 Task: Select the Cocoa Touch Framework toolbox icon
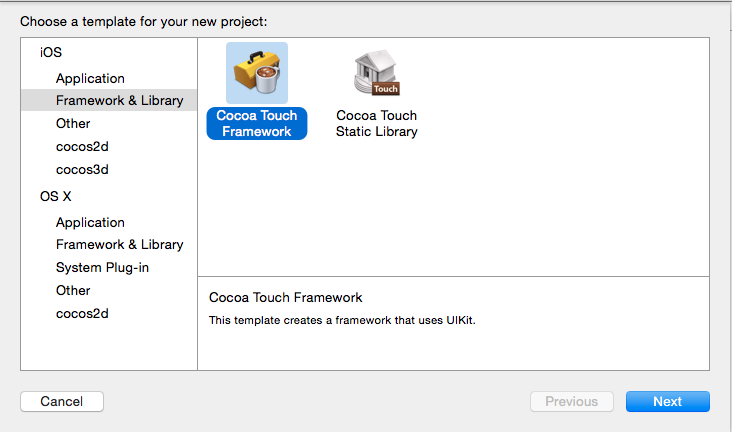tap(257, 73)
